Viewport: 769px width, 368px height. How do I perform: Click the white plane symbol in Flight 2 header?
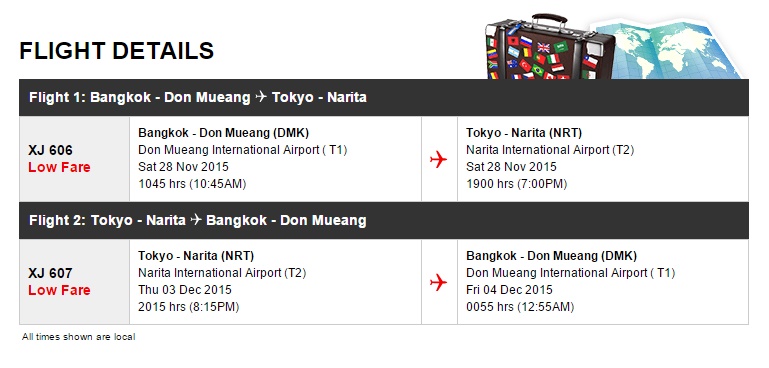click(196, 219)
